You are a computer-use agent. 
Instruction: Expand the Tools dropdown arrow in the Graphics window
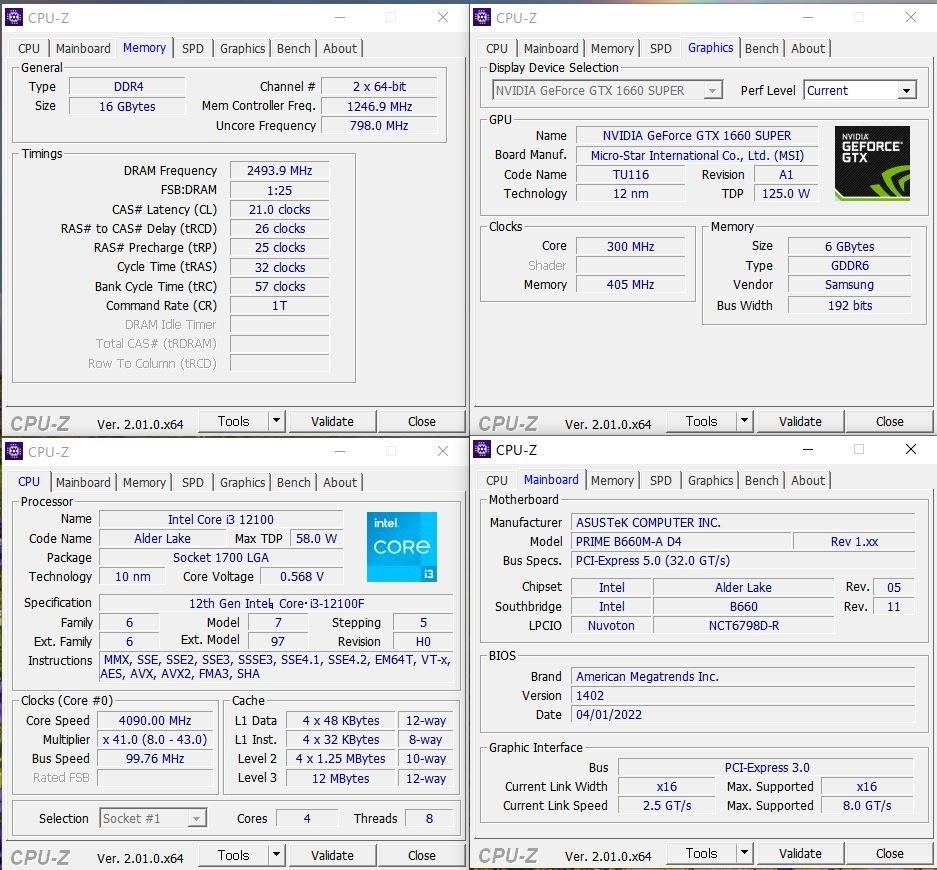tap(744, 421)
